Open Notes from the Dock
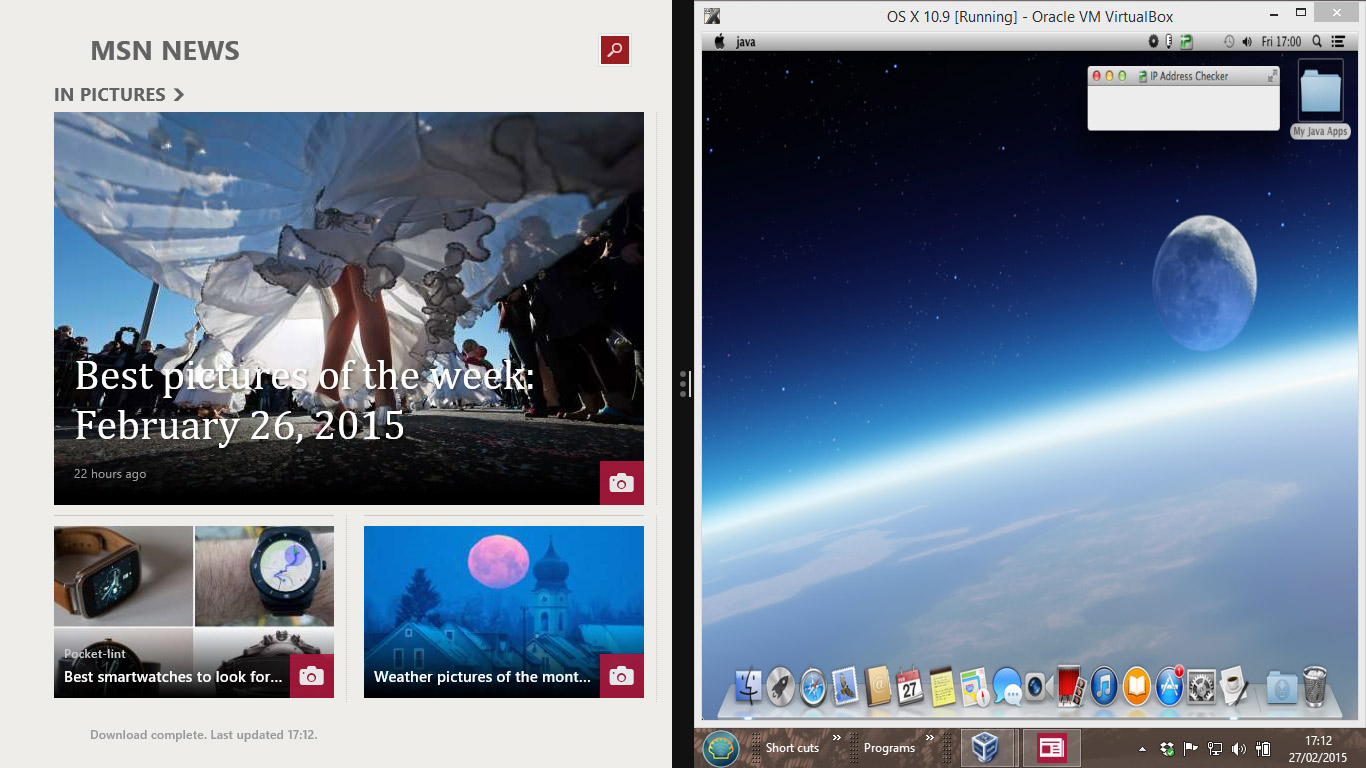The height and width of the screenshot is (768, 1366). pyautogui.click(x=942, y=687)
